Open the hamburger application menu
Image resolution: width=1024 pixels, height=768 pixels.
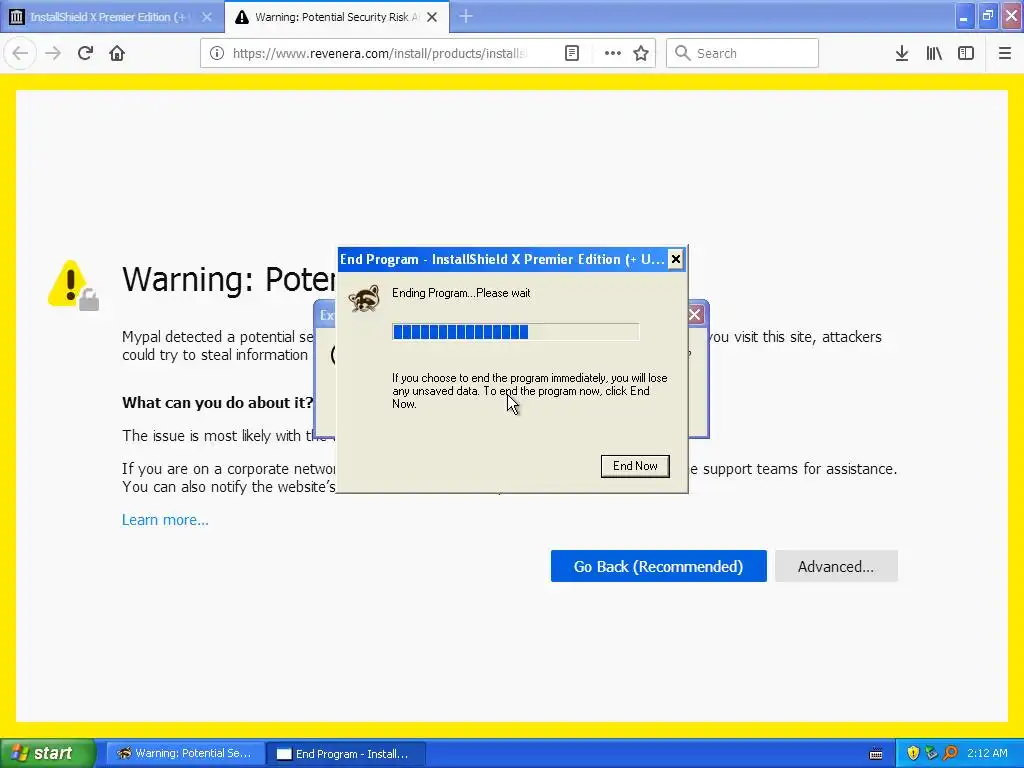coord(1005,54)
